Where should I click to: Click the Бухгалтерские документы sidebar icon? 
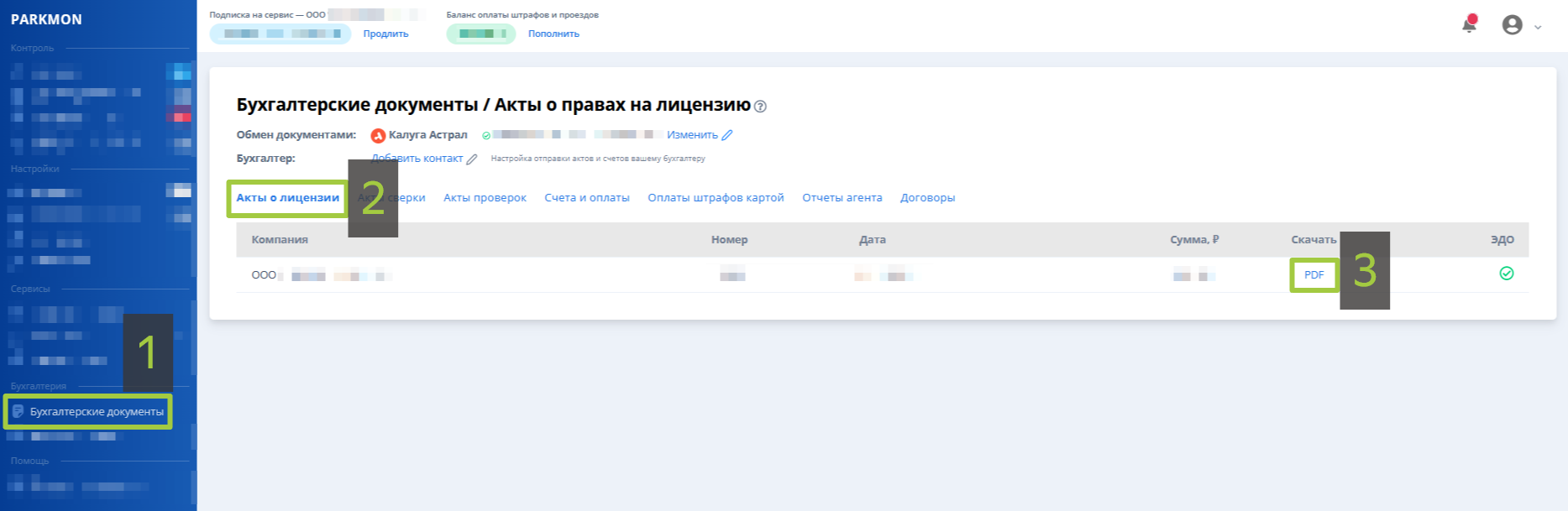click(18, 412)
